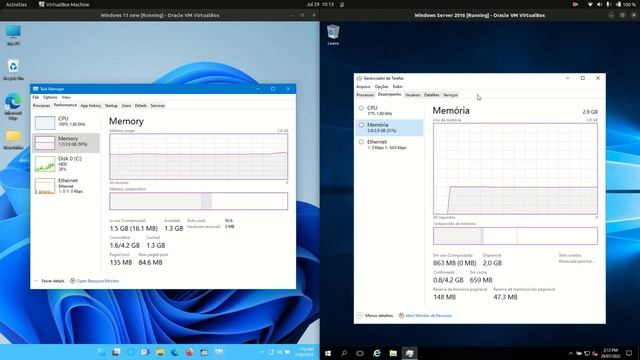Click Open Resource Monitor link
This screenshot has width=640, height=360.
coord(98,281)
